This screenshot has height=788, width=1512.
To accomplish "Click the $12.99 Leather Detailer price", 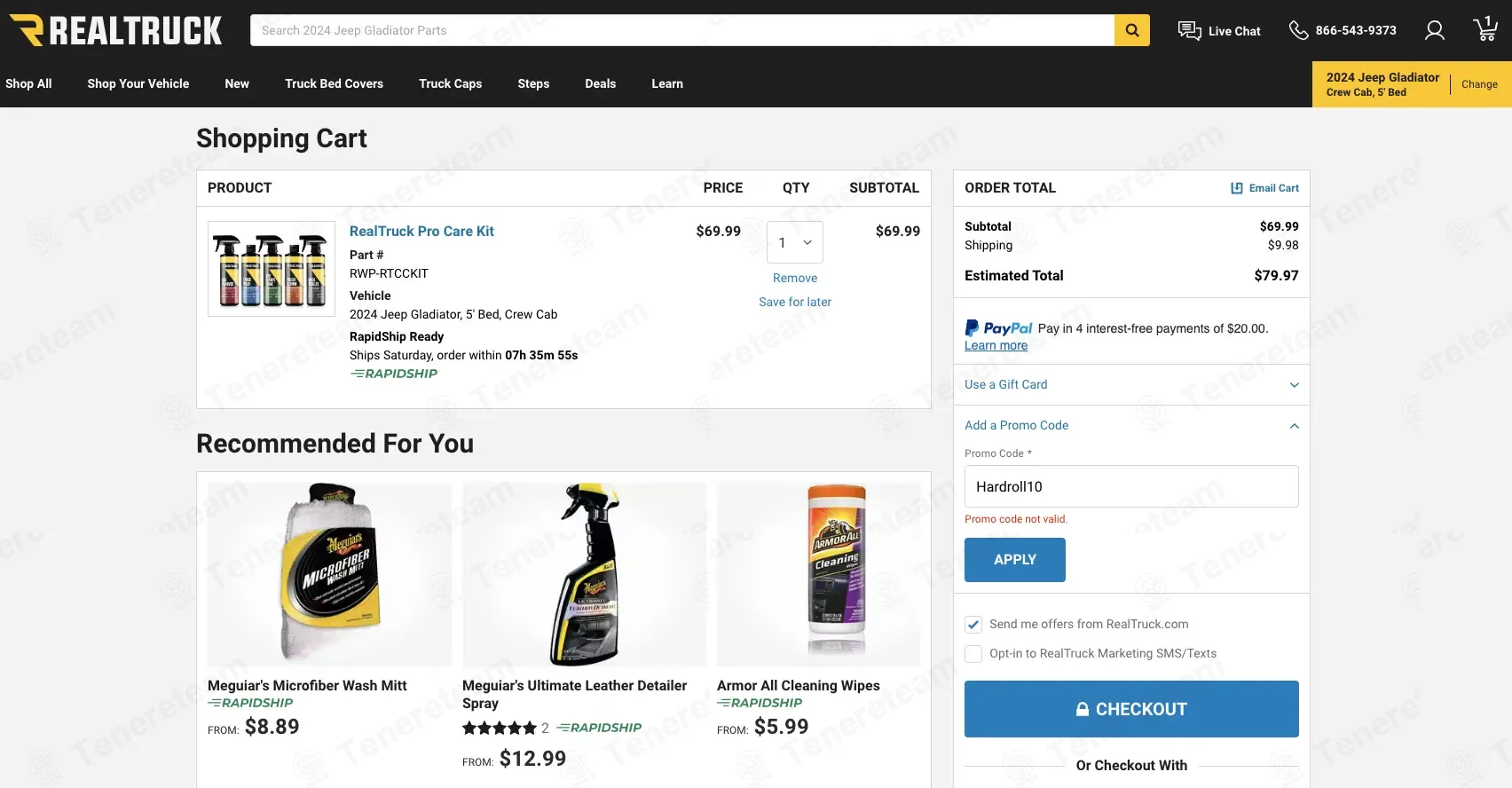I will pyautogui.click(x=532, y=759).
